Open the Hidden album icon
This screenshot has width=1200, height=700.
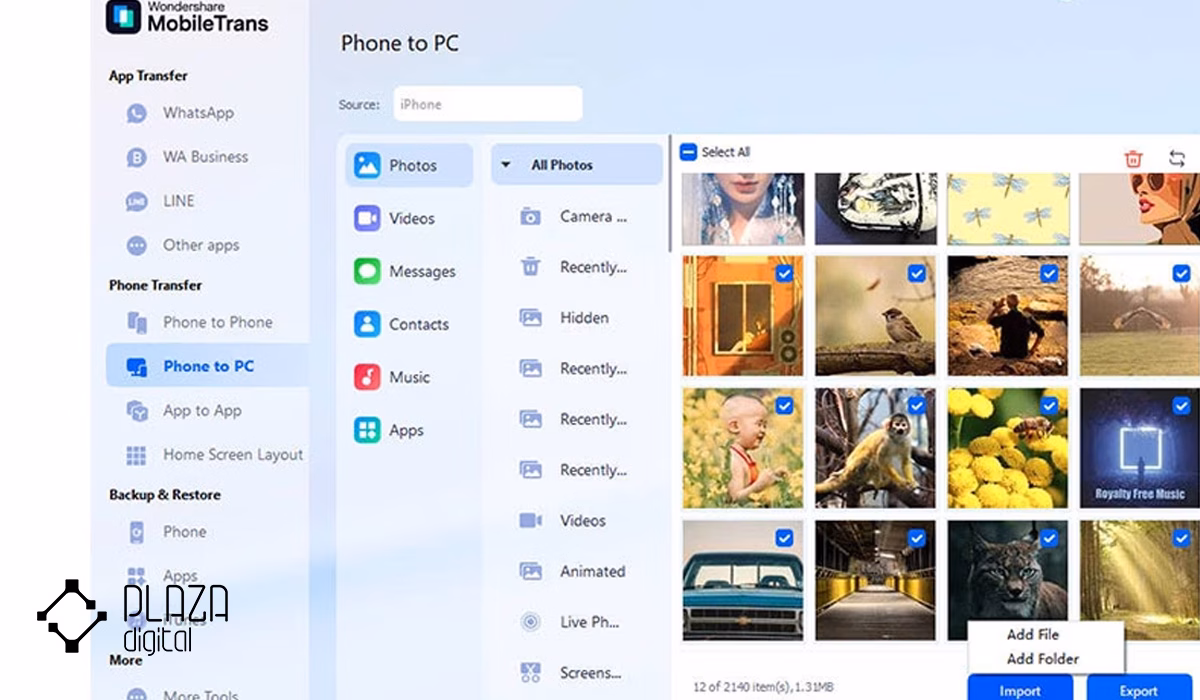tap(530, 317)
